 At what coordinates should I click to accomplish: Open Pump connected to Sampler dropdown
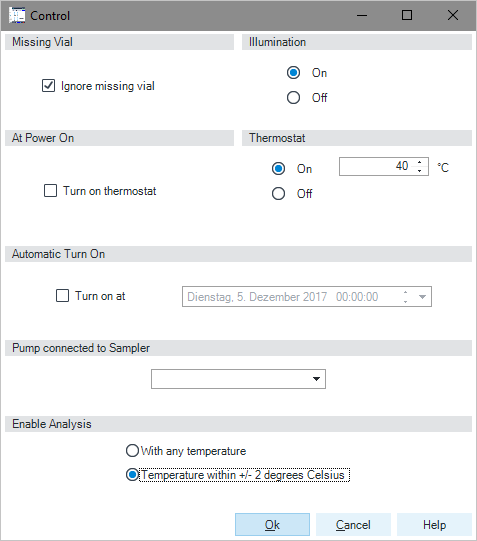tap(238, 379)
